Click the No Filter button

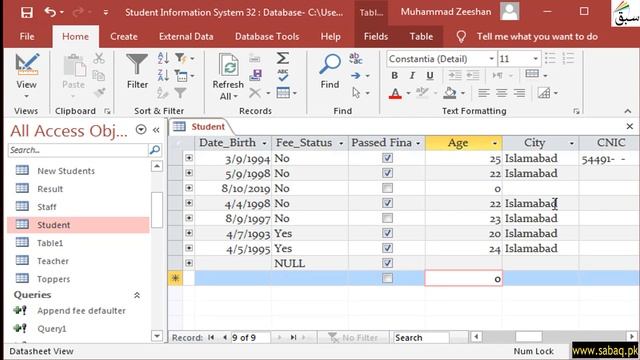[x=353, y=338]
